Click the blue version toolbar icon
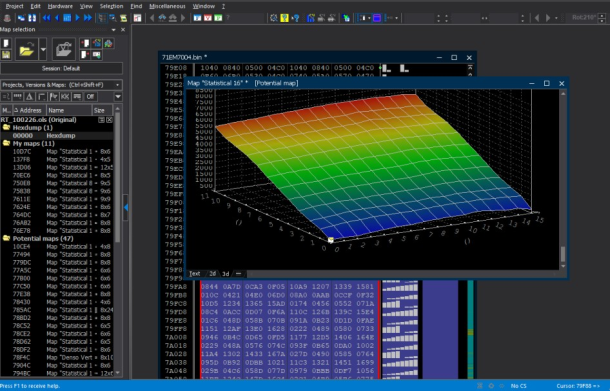This screenshot has height=391, width=610. 197,18
